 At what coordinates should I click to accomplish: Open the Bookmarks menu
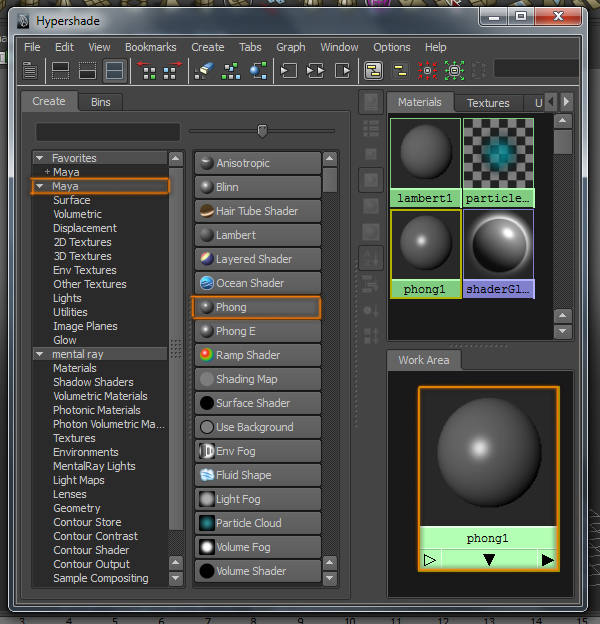[150, 47]
